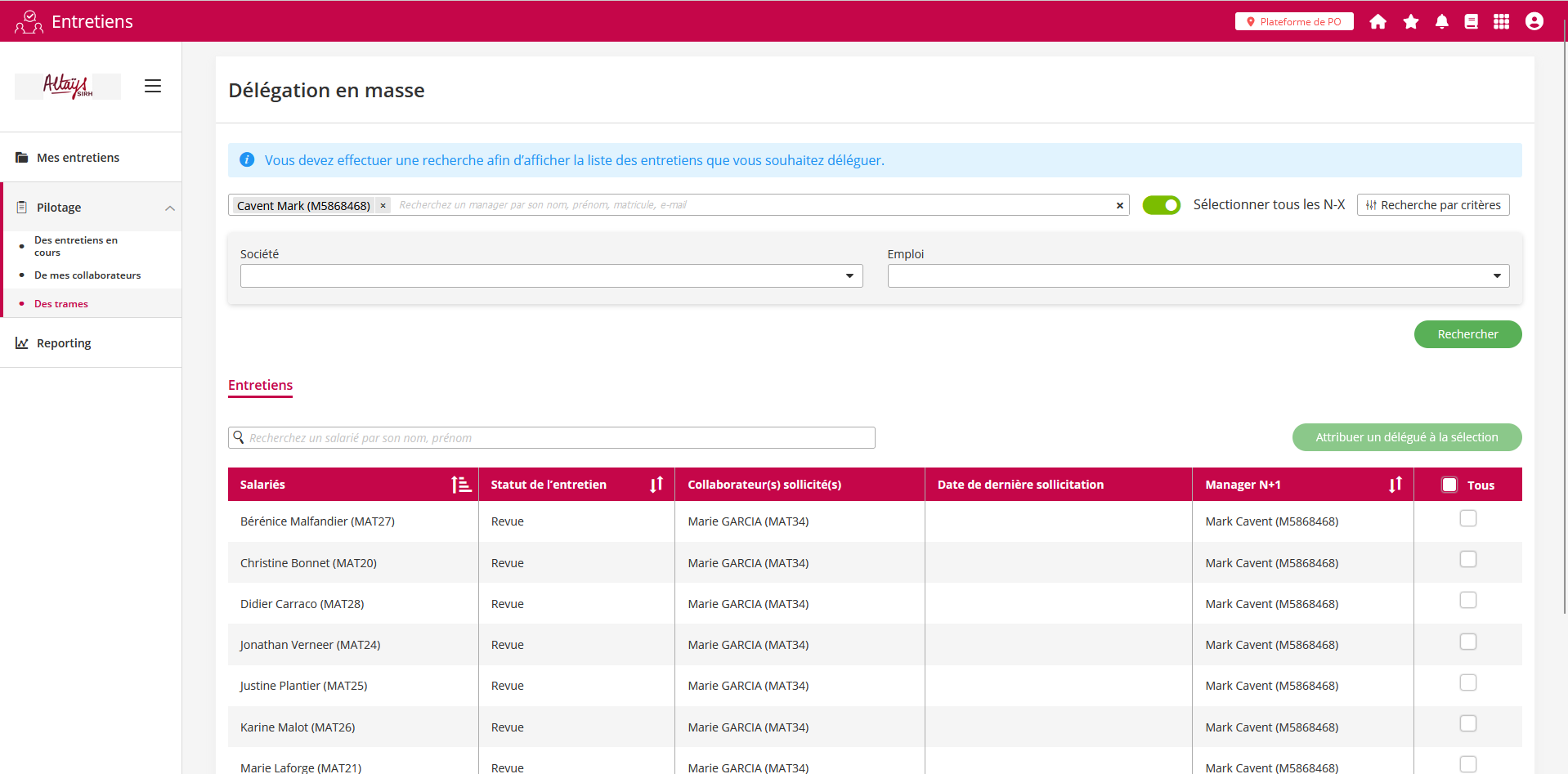Go to home via house icon
Screen dimensions: 1568x774
[x=1378, y=22]
